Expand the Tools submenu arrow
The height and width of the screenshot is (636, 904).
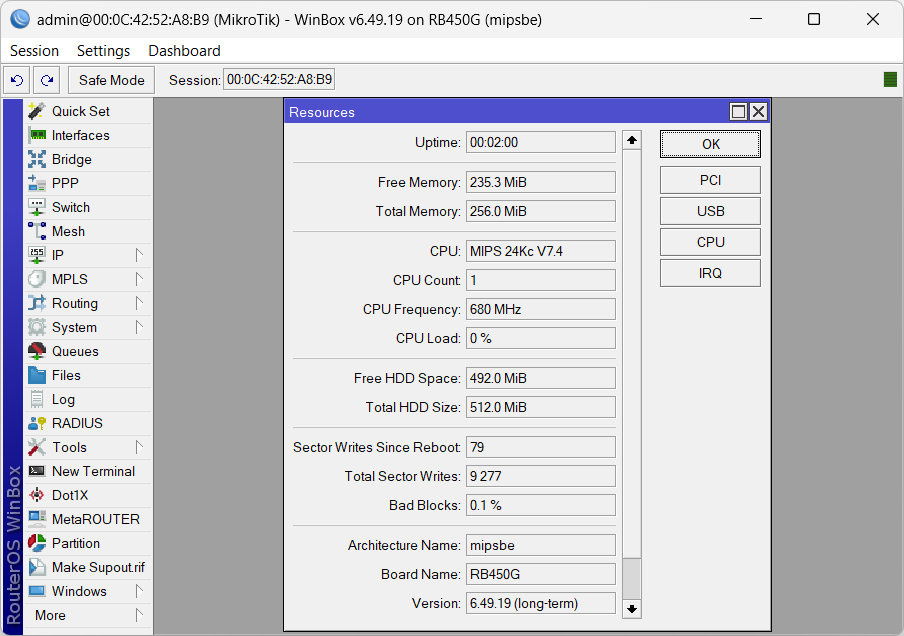coord(138,447)
